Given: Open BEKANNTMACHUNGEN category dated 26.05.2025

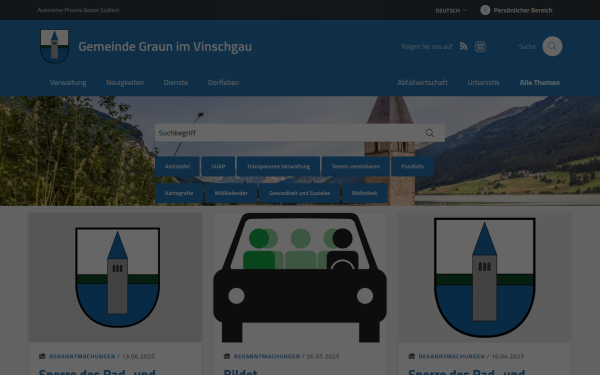Looking at the screenshot, I should coord(267,356).
